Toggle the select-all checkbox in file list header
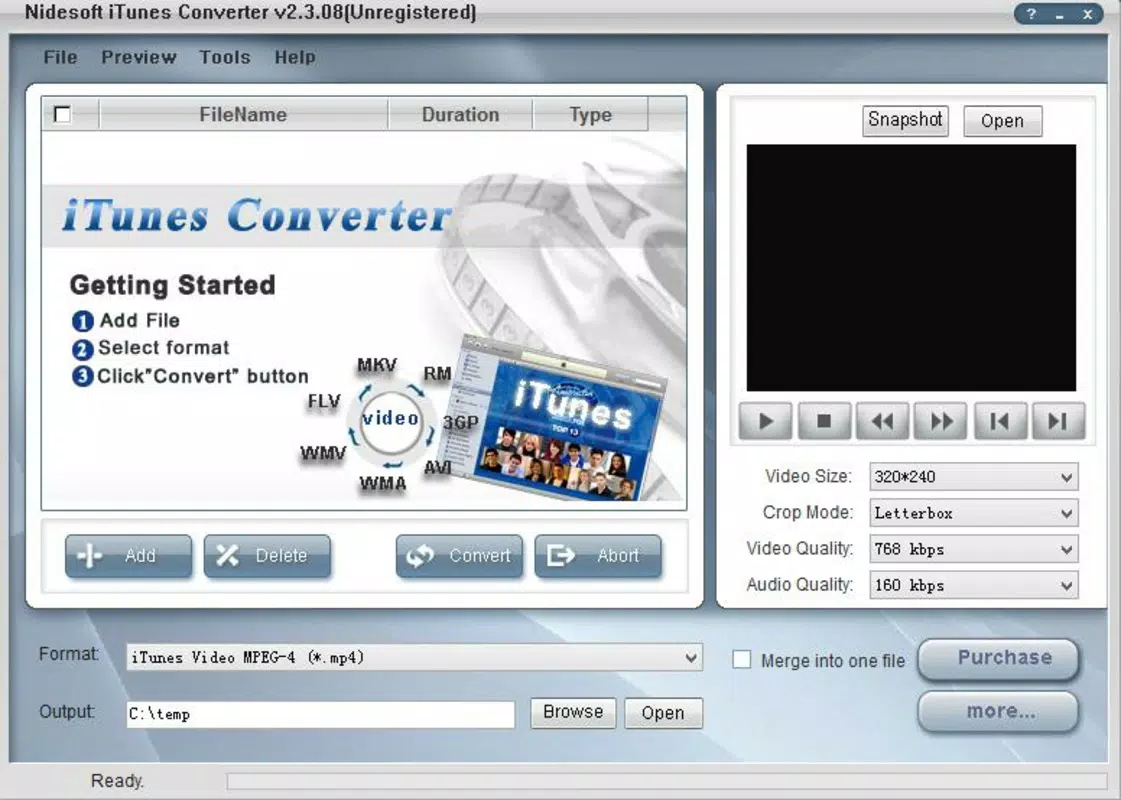The image size is (1121, 800). (62, 114)
